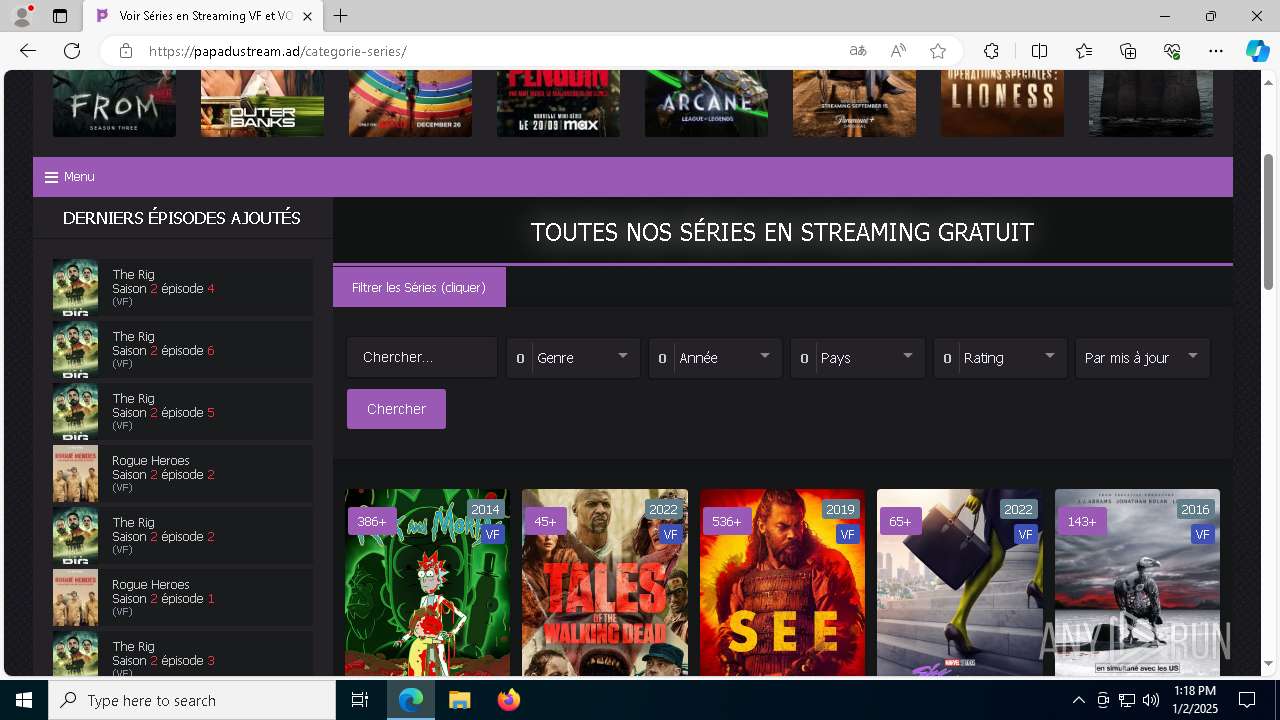The width and height of the screenshot is (1280, 720).
Task: Open The Rig Saison 2 épisode 3
Action: tap(183, 653)
